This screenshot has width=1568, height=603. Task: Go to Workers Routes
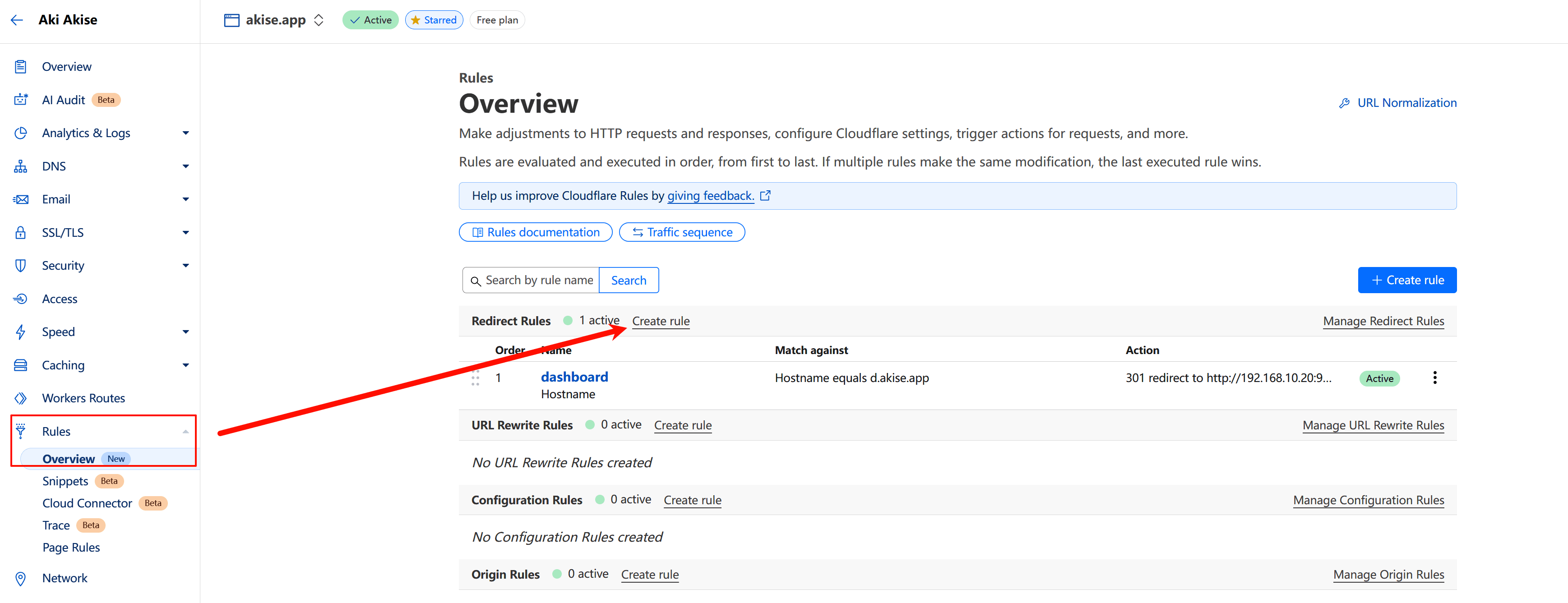[83, 398]
